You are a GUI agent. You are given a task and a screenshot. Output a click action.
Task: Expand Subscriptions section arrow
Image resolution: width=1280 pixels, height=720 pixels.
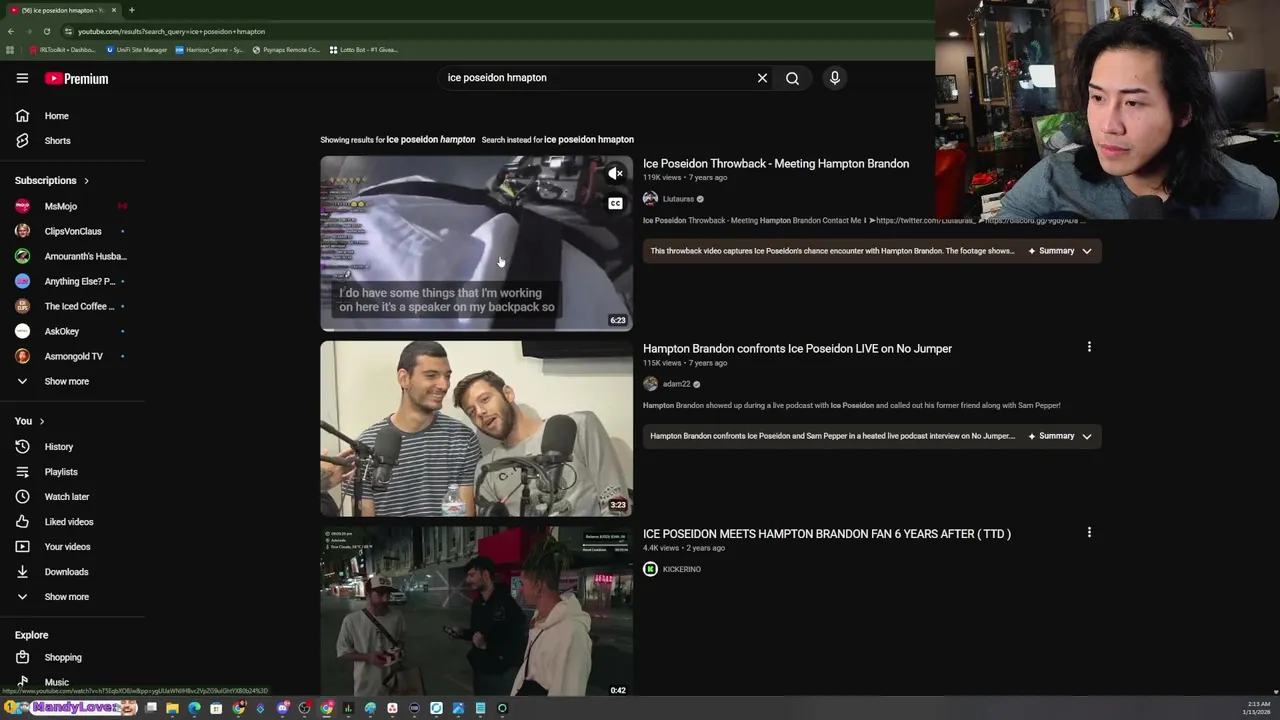pos(86,181)
